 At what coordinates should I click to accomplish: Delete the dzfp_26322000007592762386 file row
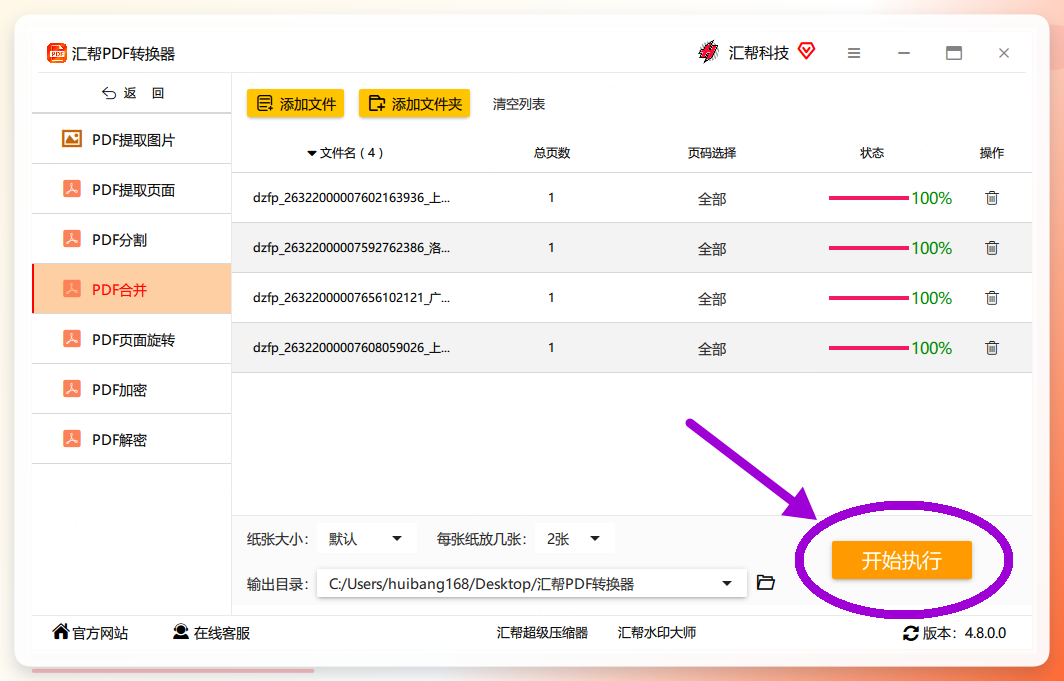[991, 248]
